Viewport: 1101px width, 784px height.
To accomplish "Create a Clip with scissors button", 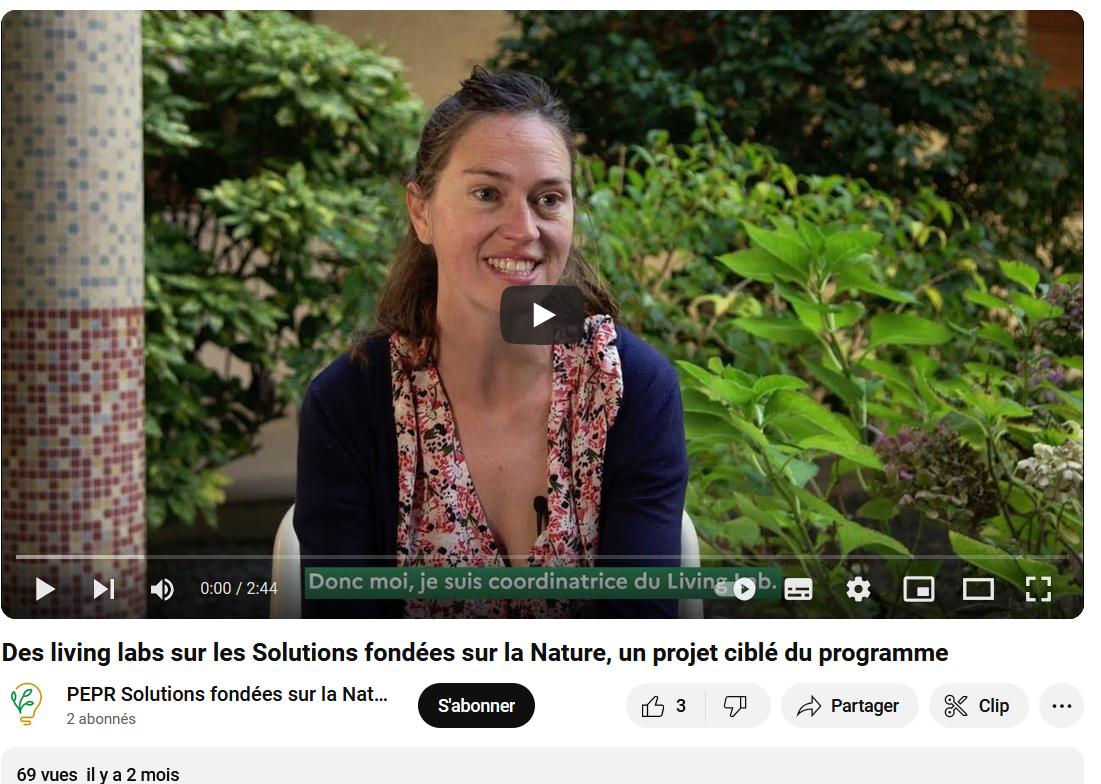I will pyautogui.click(x=979, y=705).
